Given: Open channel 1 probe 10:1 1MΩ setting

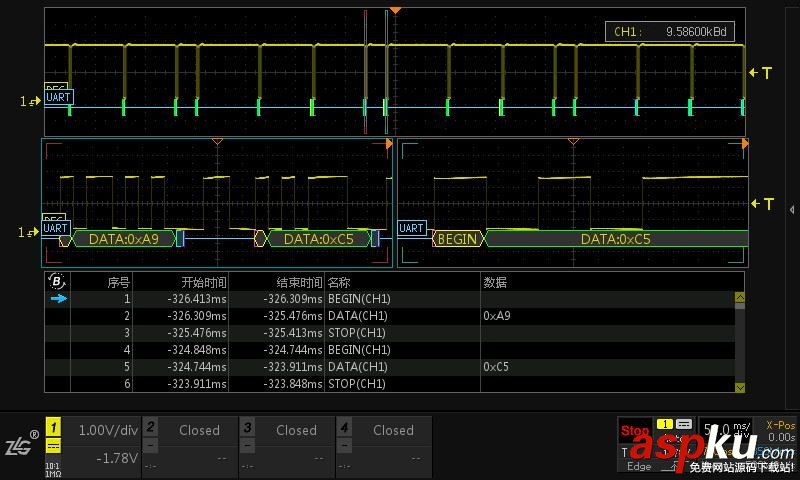Looking at the screenshot, I should coord(53,470).
